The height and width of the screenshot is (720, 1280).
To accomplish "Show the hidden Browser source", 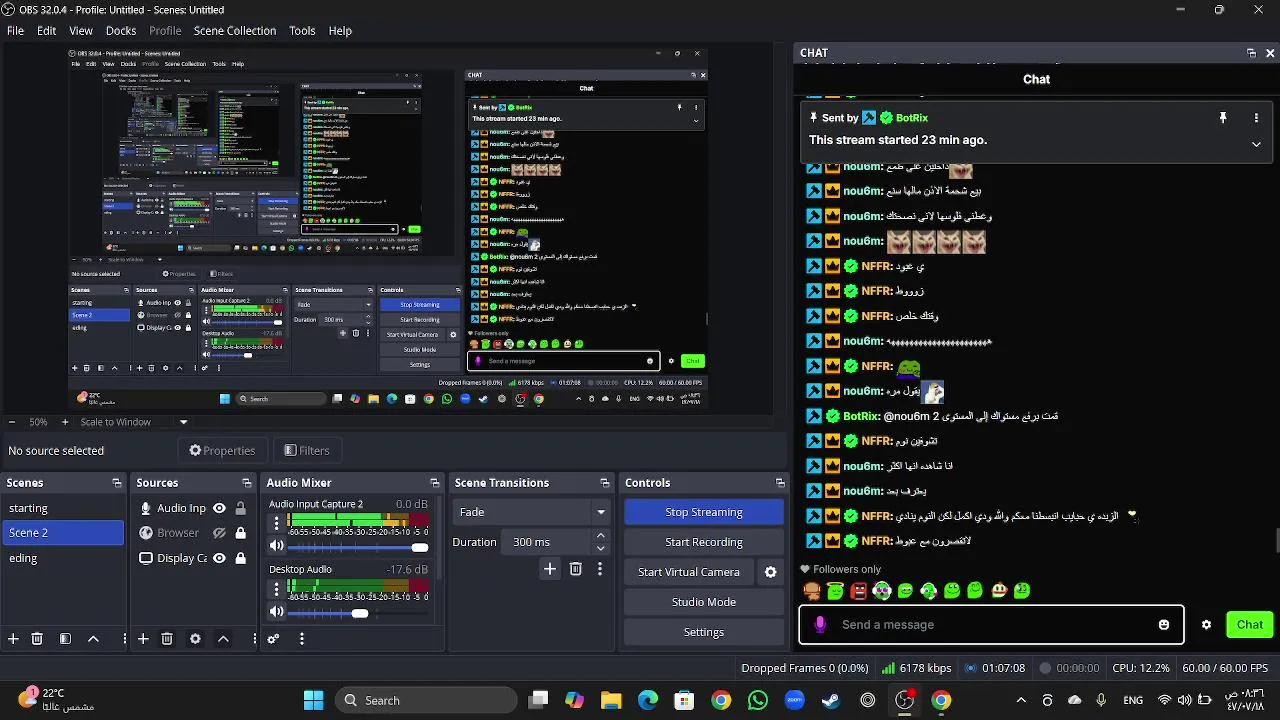I will 219,533.
